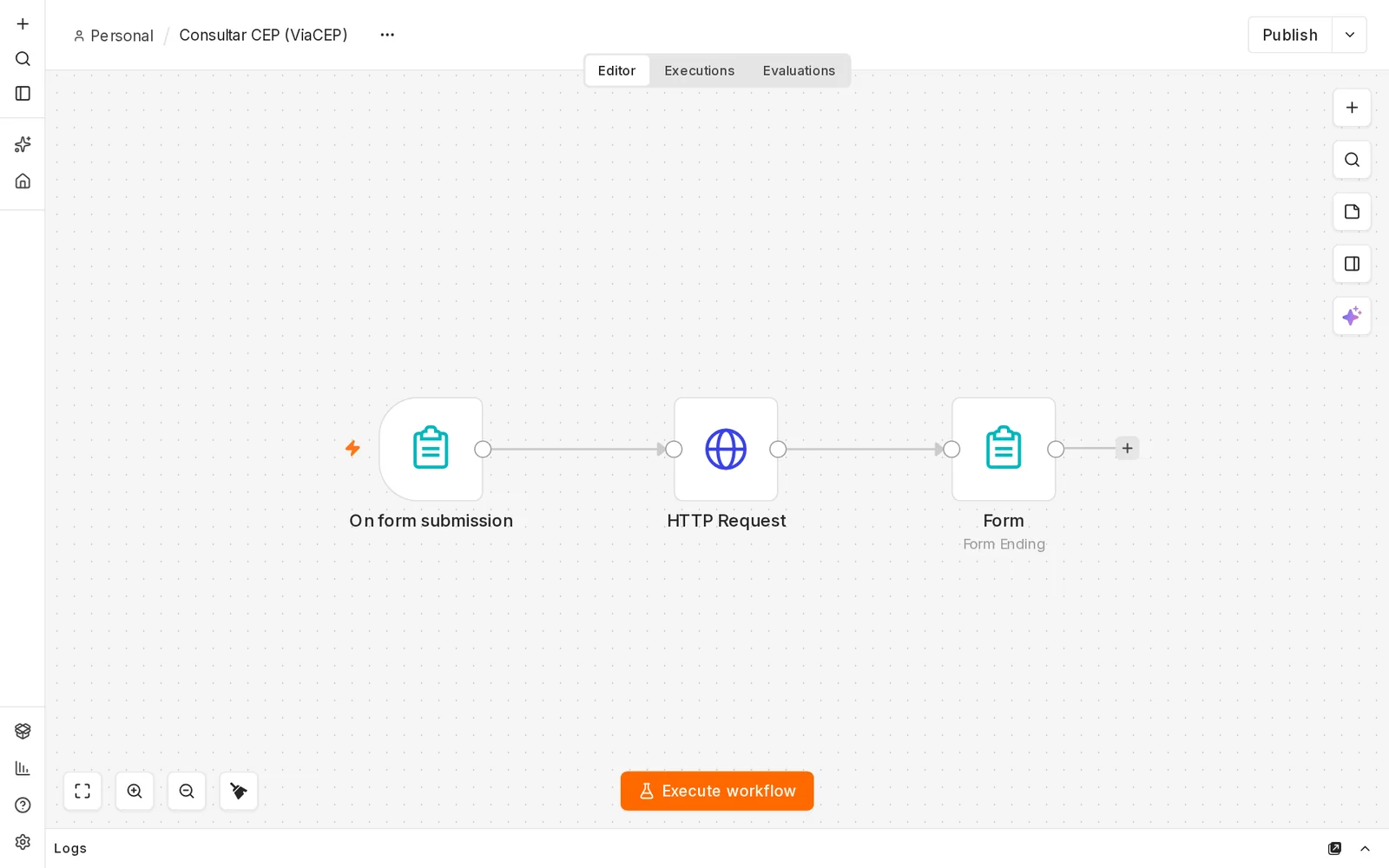Open the help question mark icon
Image resolution: width=1389 pixels, height=868 pixels.
pyautogui.click(x=23, y=806)
